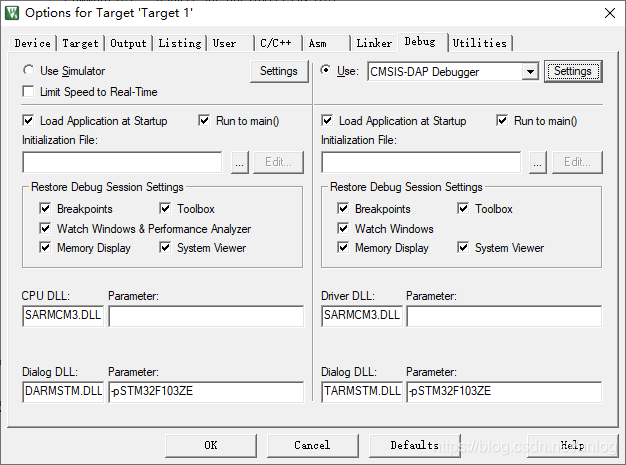Open CMSIS-DAP Debugger Settings

pos(573,71)
